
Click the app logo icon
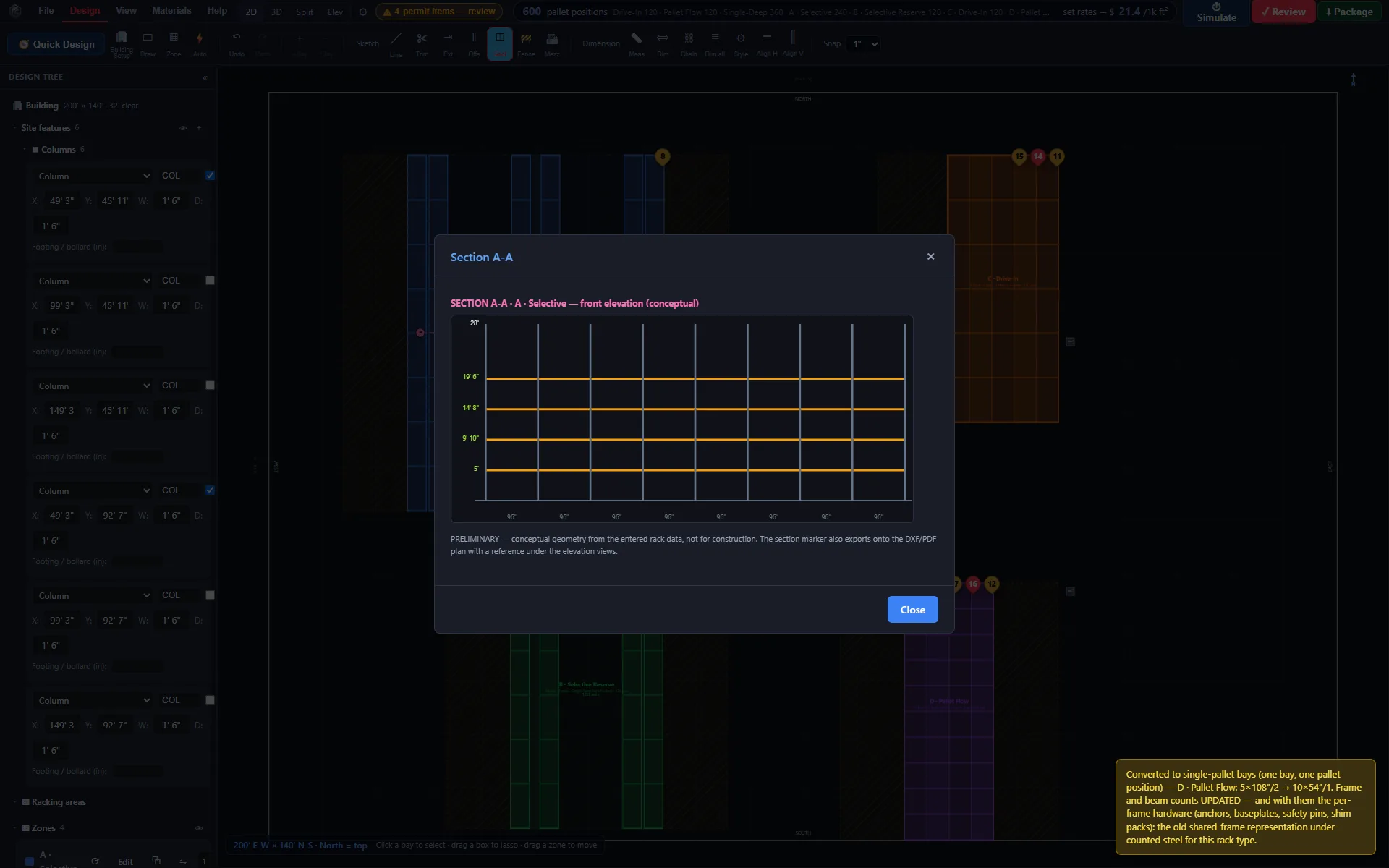click(15, 11)
